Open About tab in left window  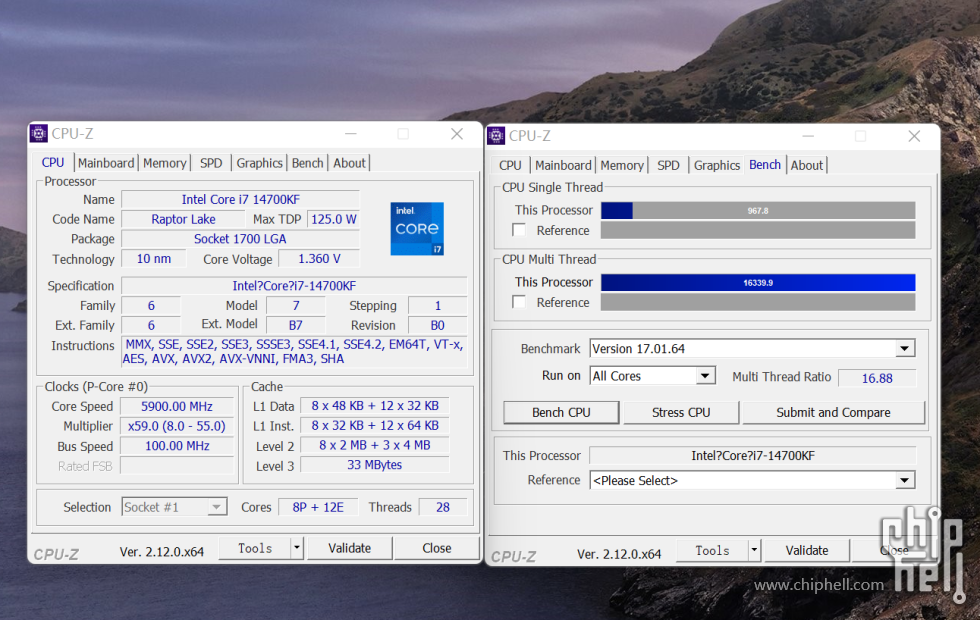[349, 163]
